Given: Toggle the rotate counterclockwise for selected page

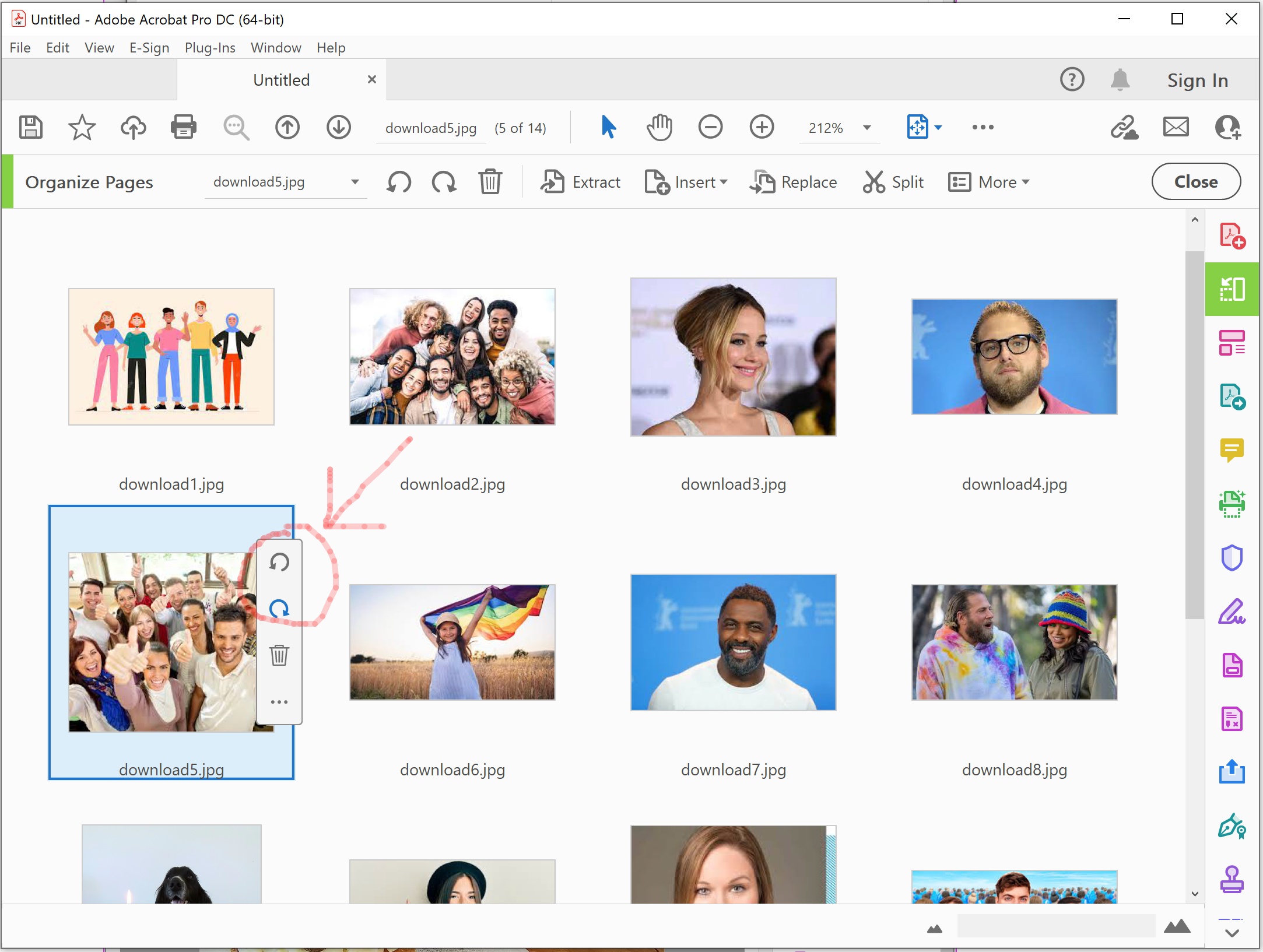Looking at the screenshot, I should click(280, 561).
